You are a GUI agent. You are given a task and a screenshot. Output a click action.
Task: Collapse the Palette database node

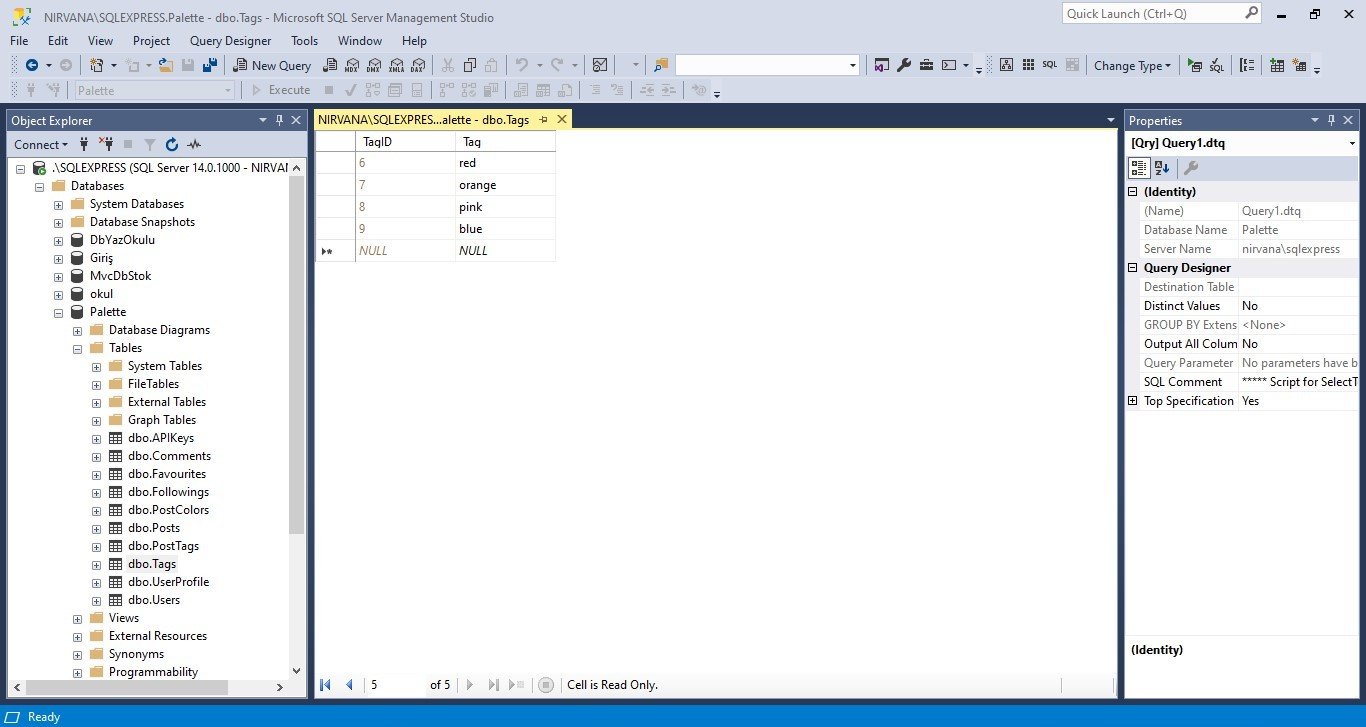pos(59,312)
